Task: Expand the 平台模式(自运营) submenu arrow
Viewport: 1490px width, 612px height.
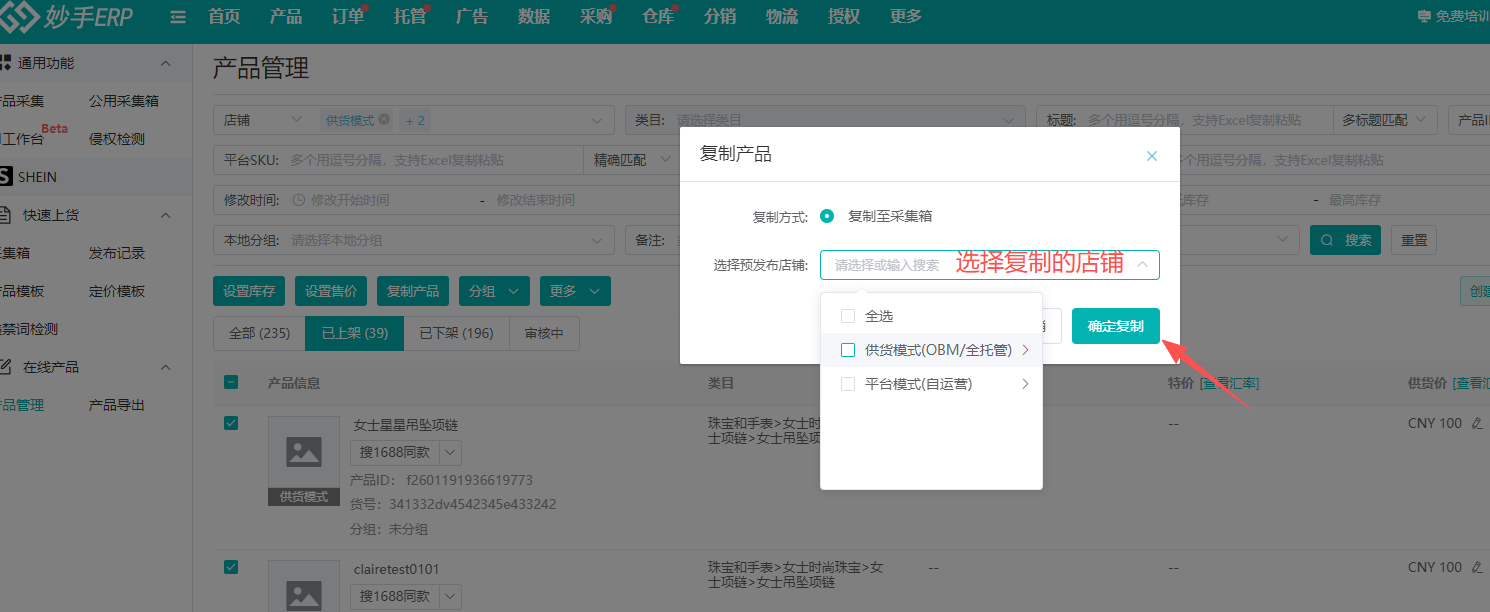Action: [1025, 384]
